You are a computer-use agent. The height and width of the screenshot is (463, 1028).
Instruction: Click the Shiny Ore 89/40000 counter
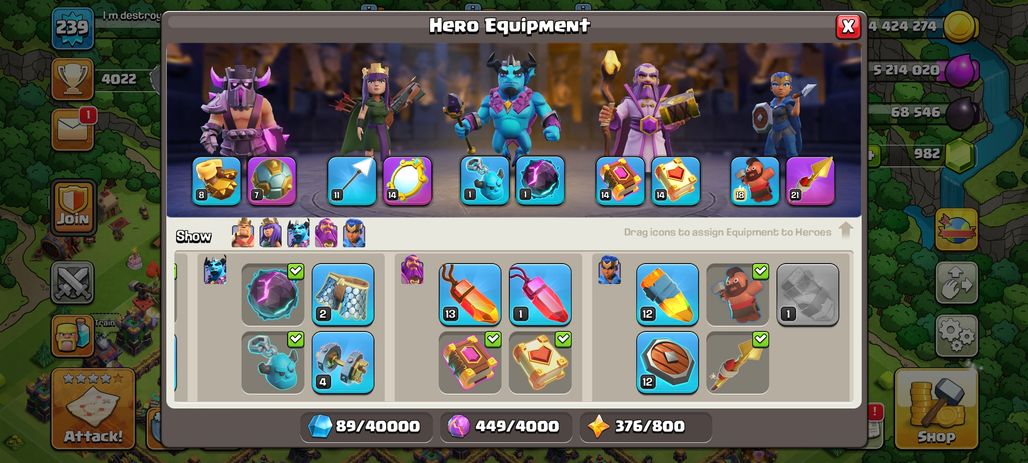(x=366, y=427)
